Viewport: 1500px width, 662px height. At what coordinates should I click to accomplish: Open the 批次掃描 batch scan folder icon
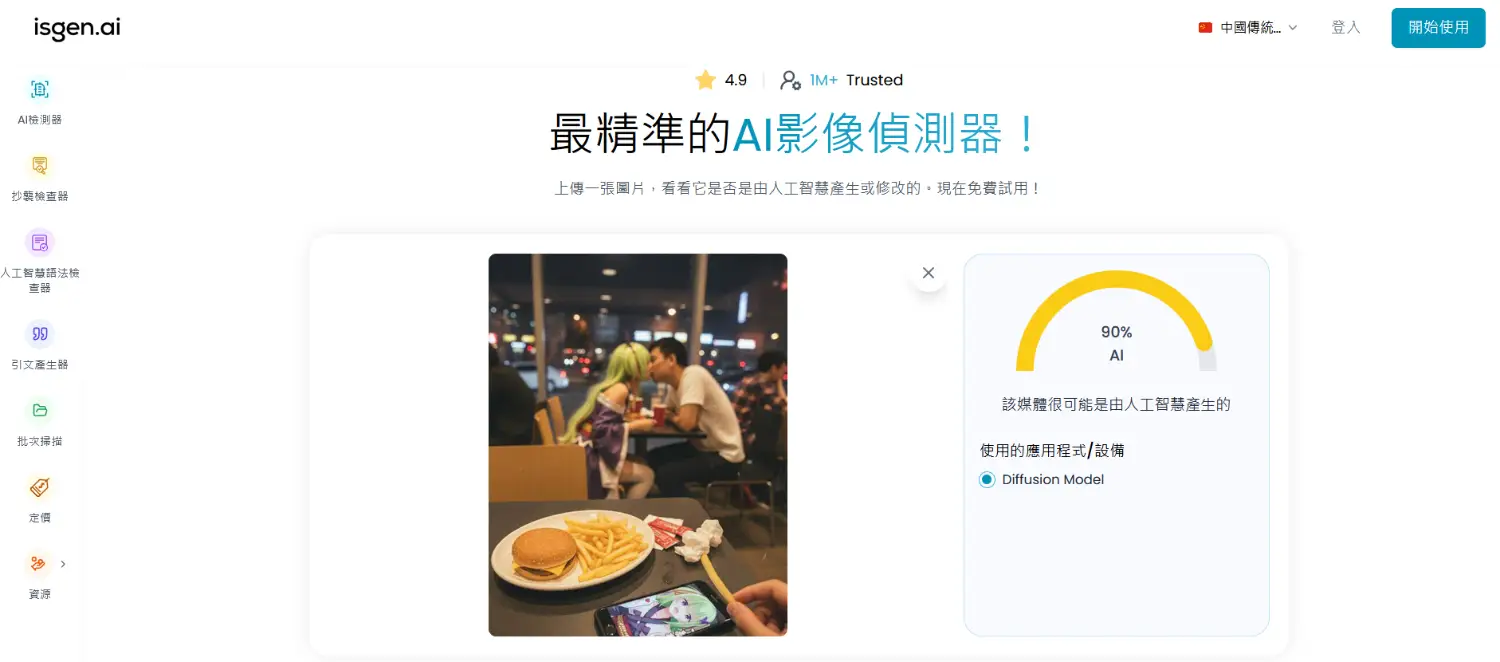pos(40,411)
